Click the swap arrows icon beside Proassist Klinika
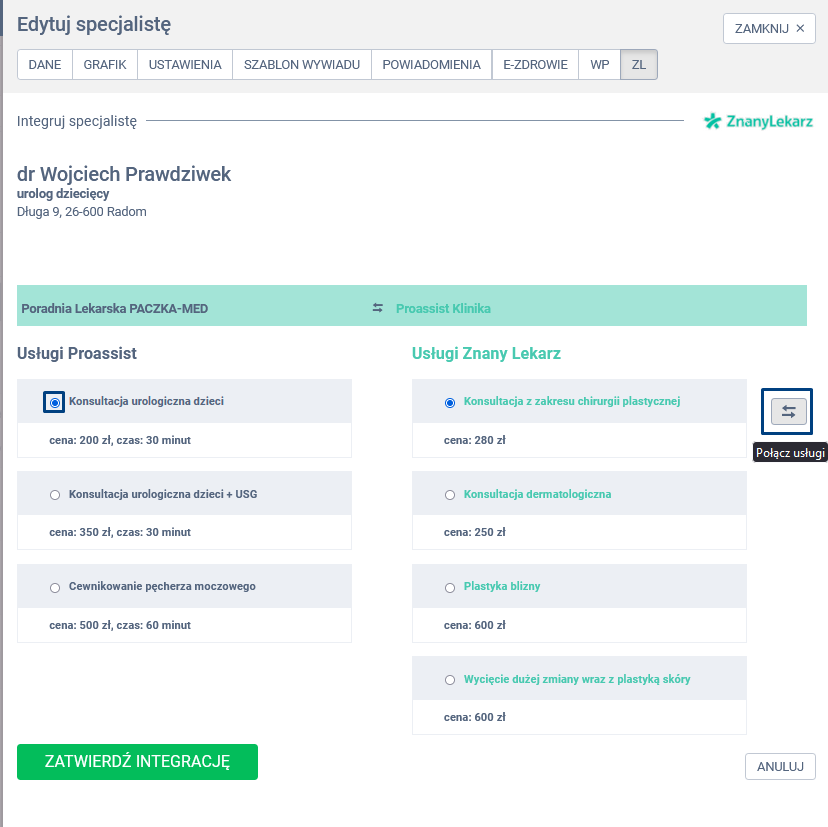The height and width of the screenshot is (827, 828). [378, 308]
